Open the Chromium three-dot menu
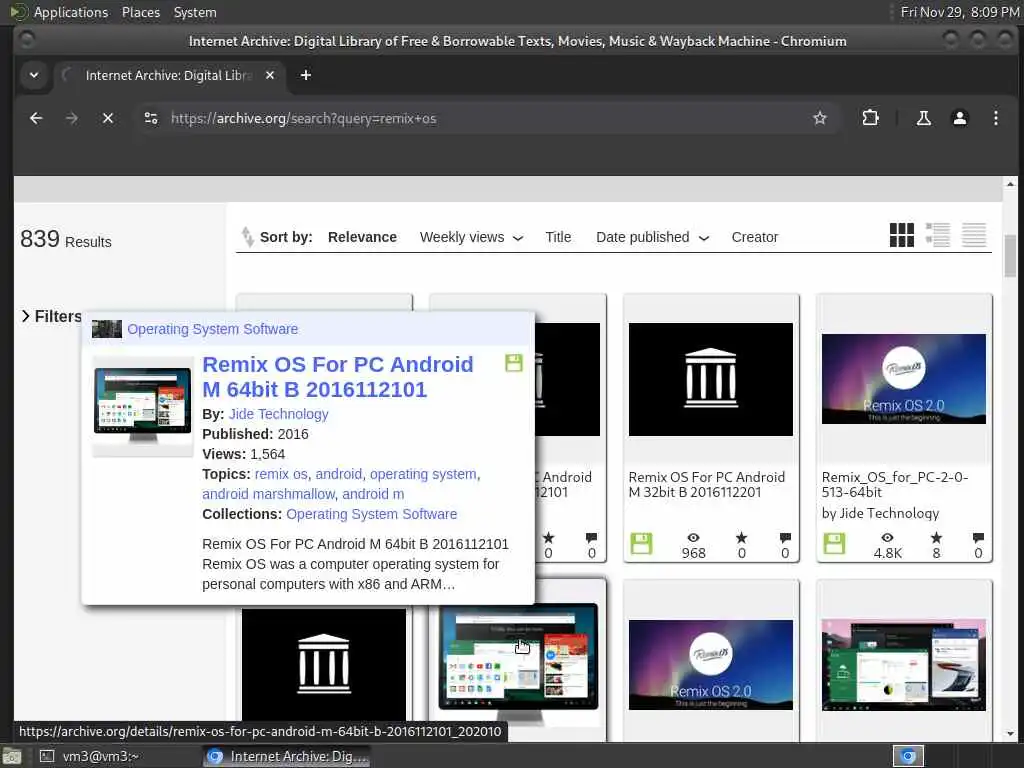This screenshot has width=1024, height=768. click(x=995, y=118)
